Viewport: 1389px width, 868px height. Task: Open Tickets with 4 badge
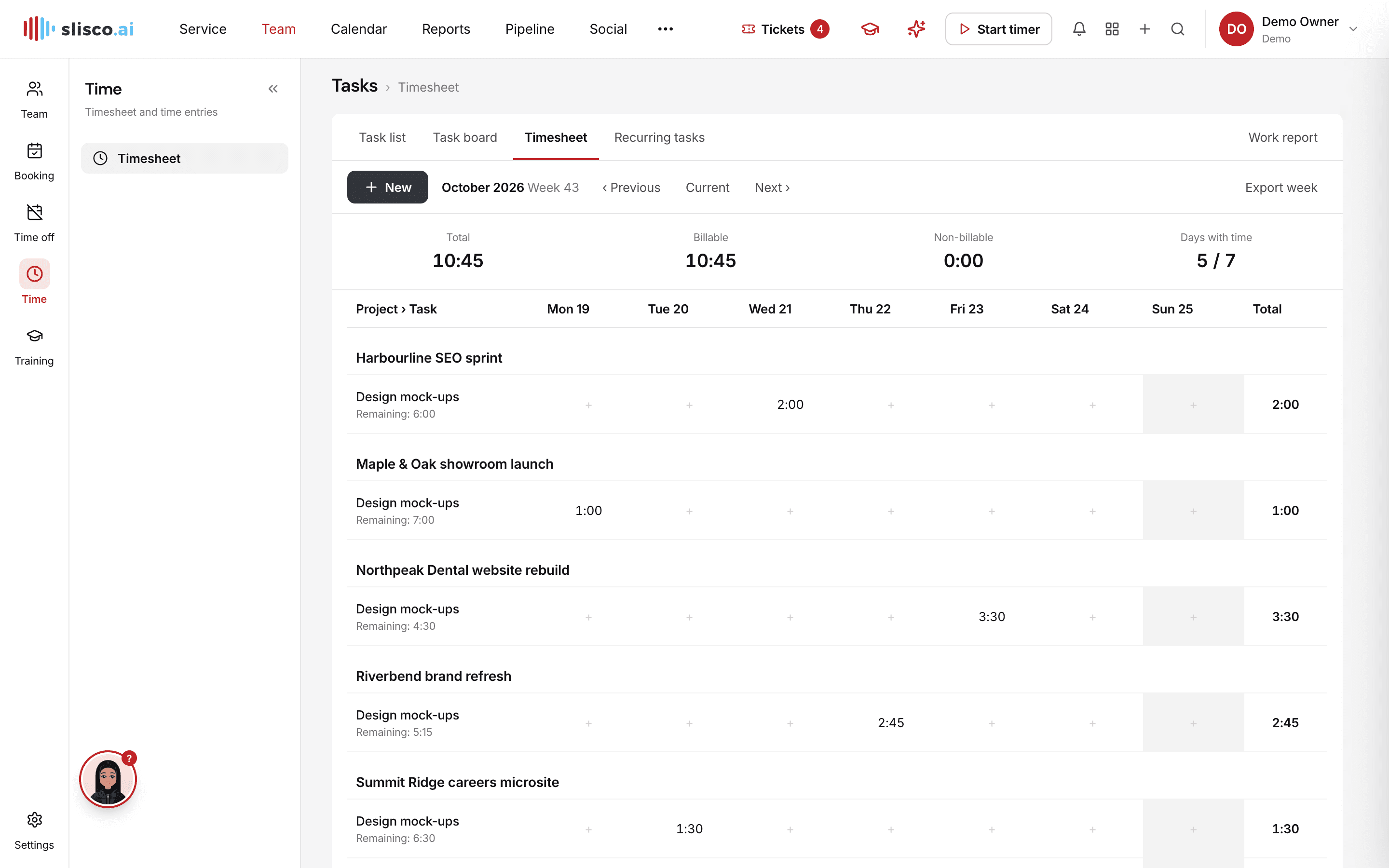click(x=785, y=29)
